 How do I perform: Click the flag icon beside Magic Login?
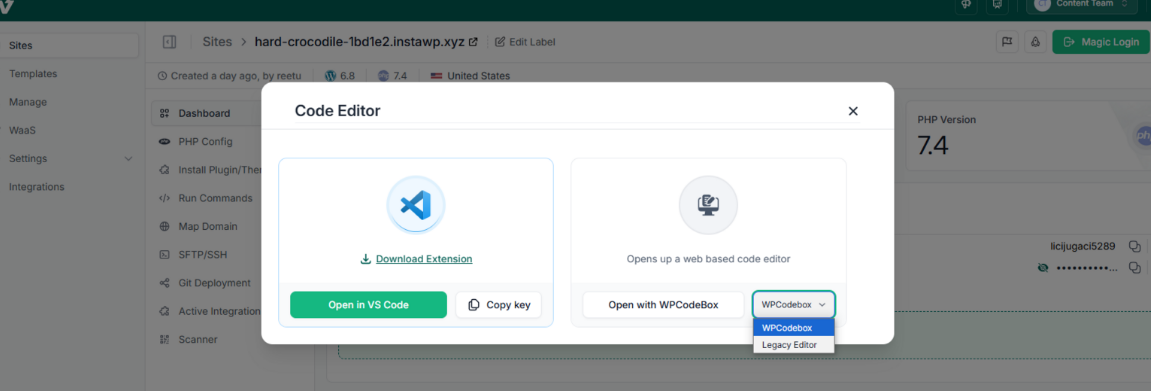pyautogui.click(x=1006, y=42)
